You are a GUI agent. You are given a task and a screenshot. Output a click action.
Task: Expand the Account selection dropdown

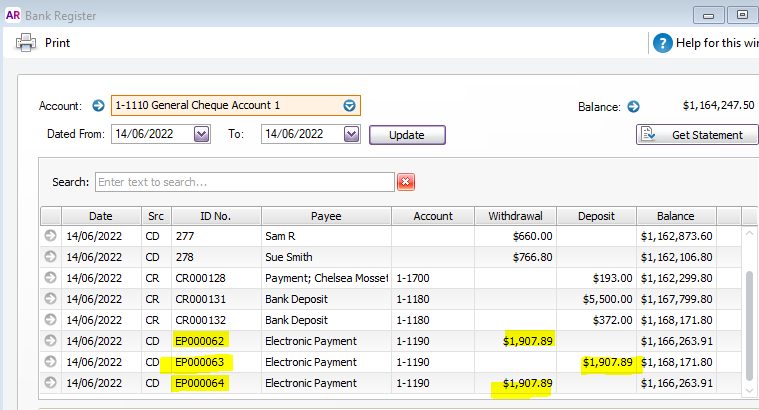[349, 105]
